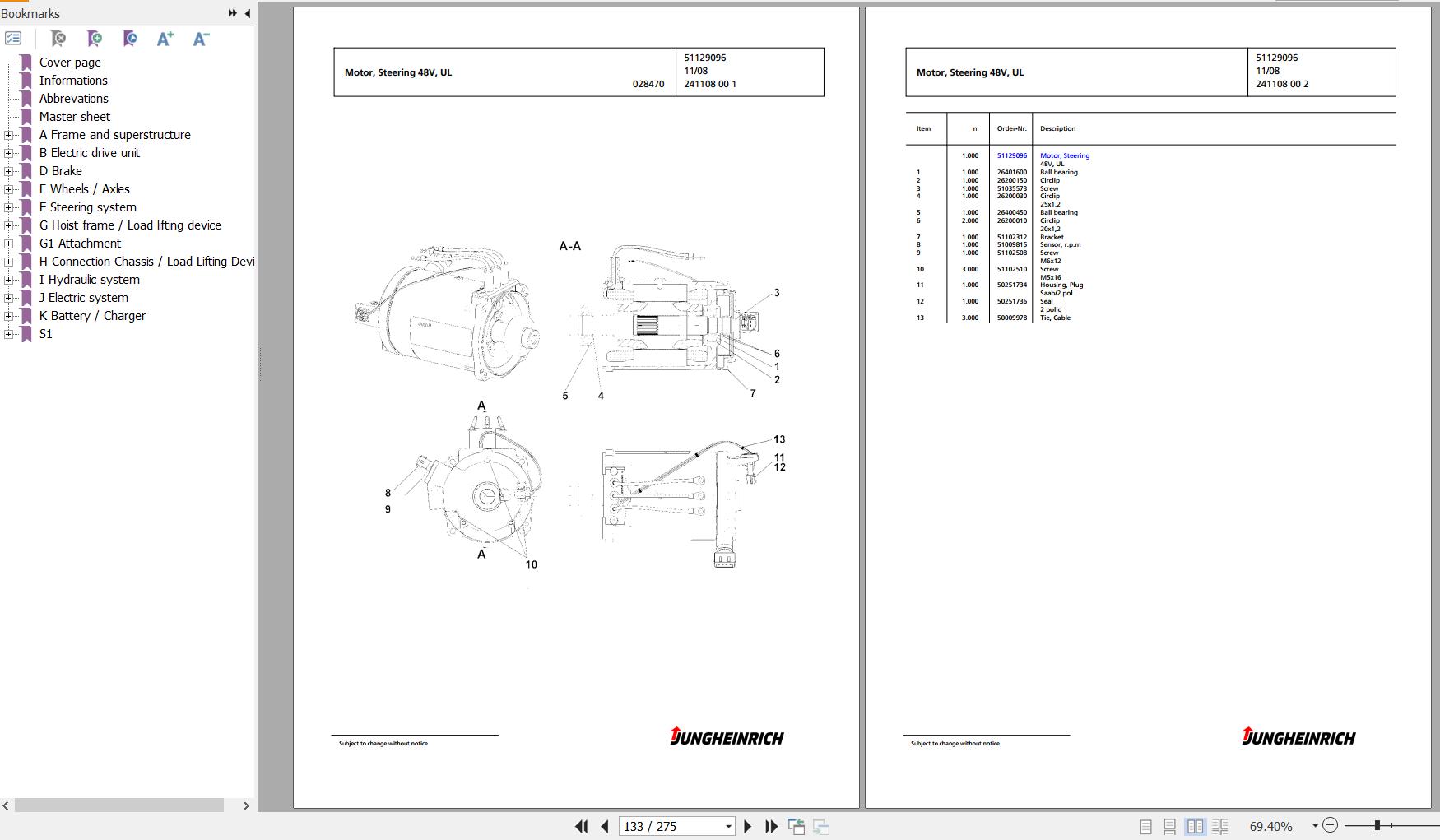
Task: Open the Master sheet bookmark
Action: tap(74, 117)
